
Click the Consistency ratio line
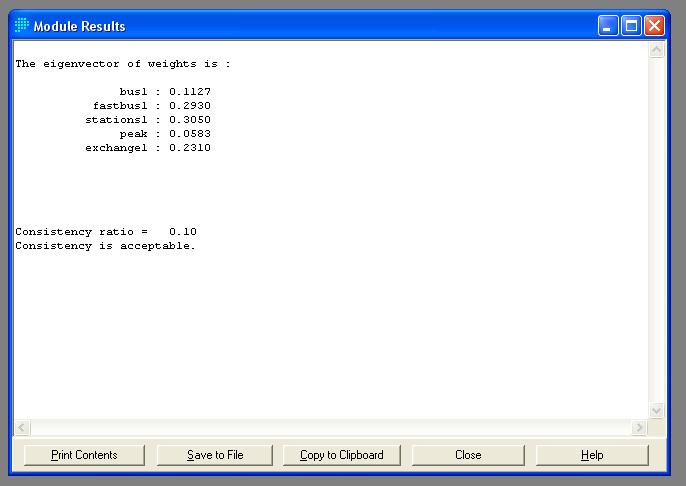coord(105,232)
